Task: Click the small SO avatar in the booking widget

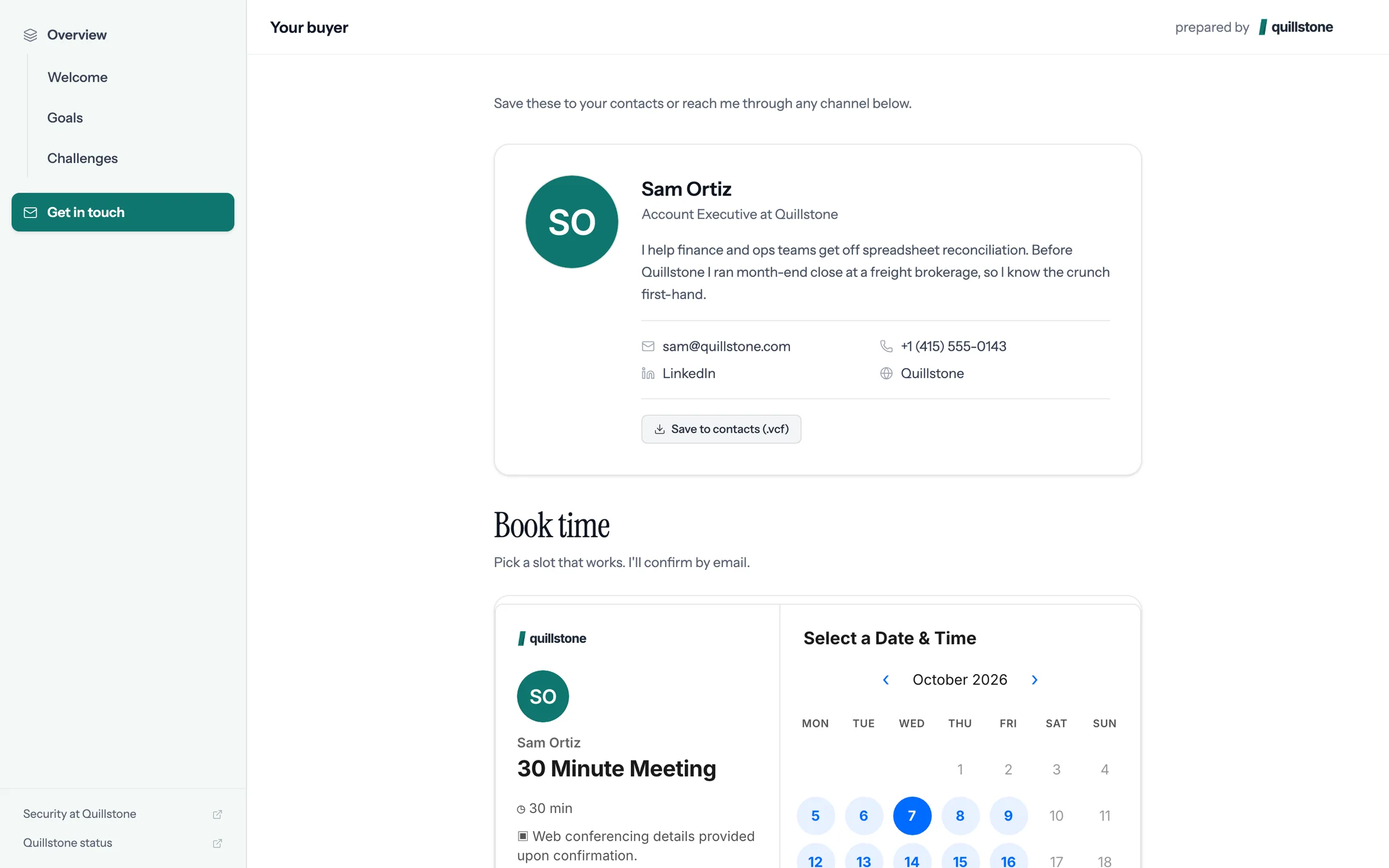Action: click(543, 696)
